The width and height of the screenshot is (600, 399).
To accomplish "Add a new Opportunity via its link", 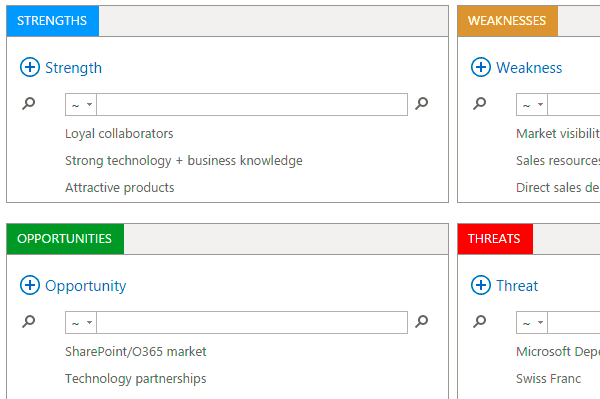I will point(86,286).
